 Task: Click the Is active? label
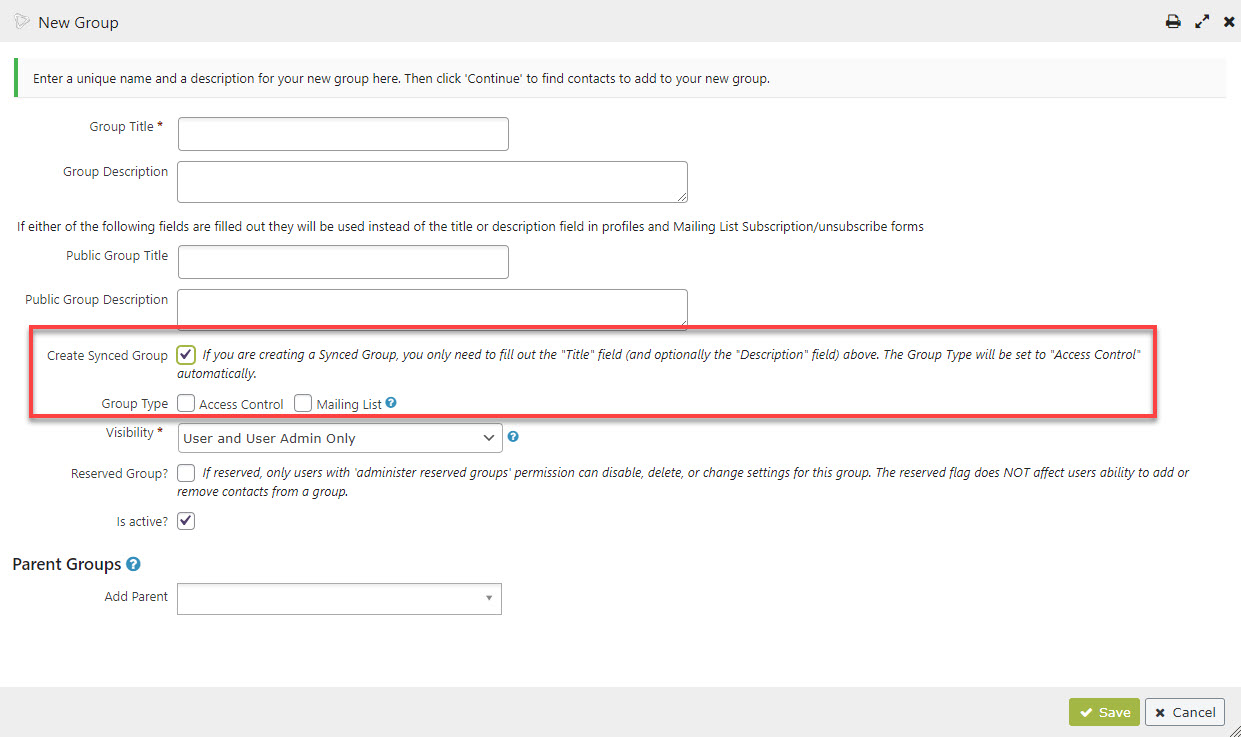142,521
